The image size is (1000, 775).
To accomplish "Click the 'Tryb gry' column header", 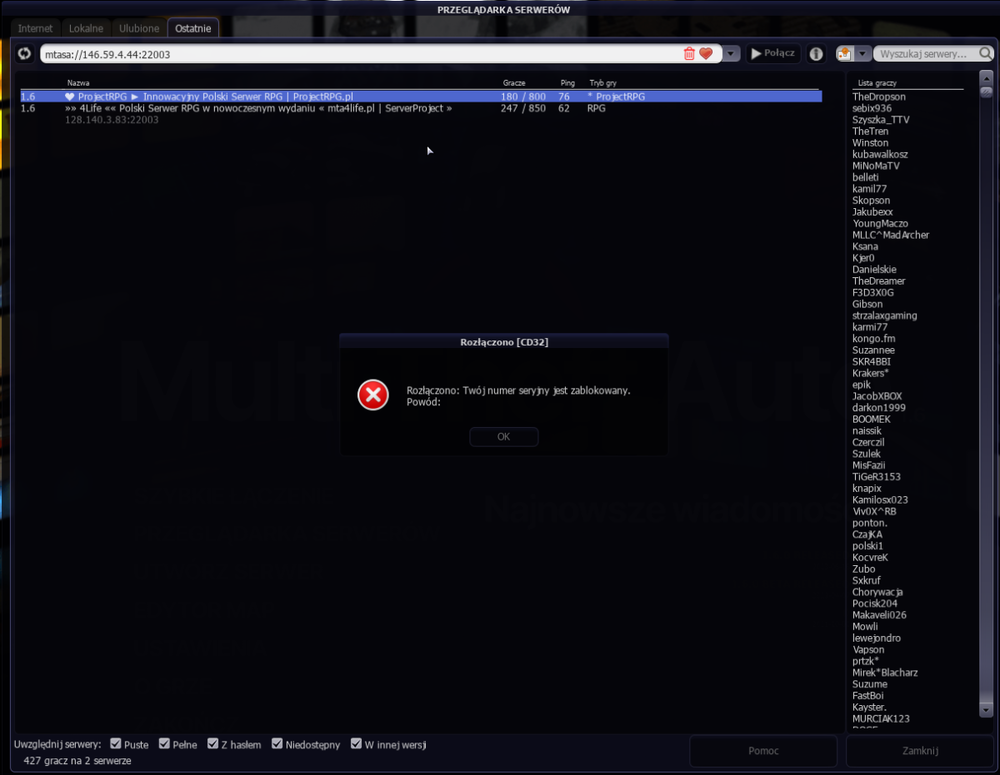I will tap(603, 83).
